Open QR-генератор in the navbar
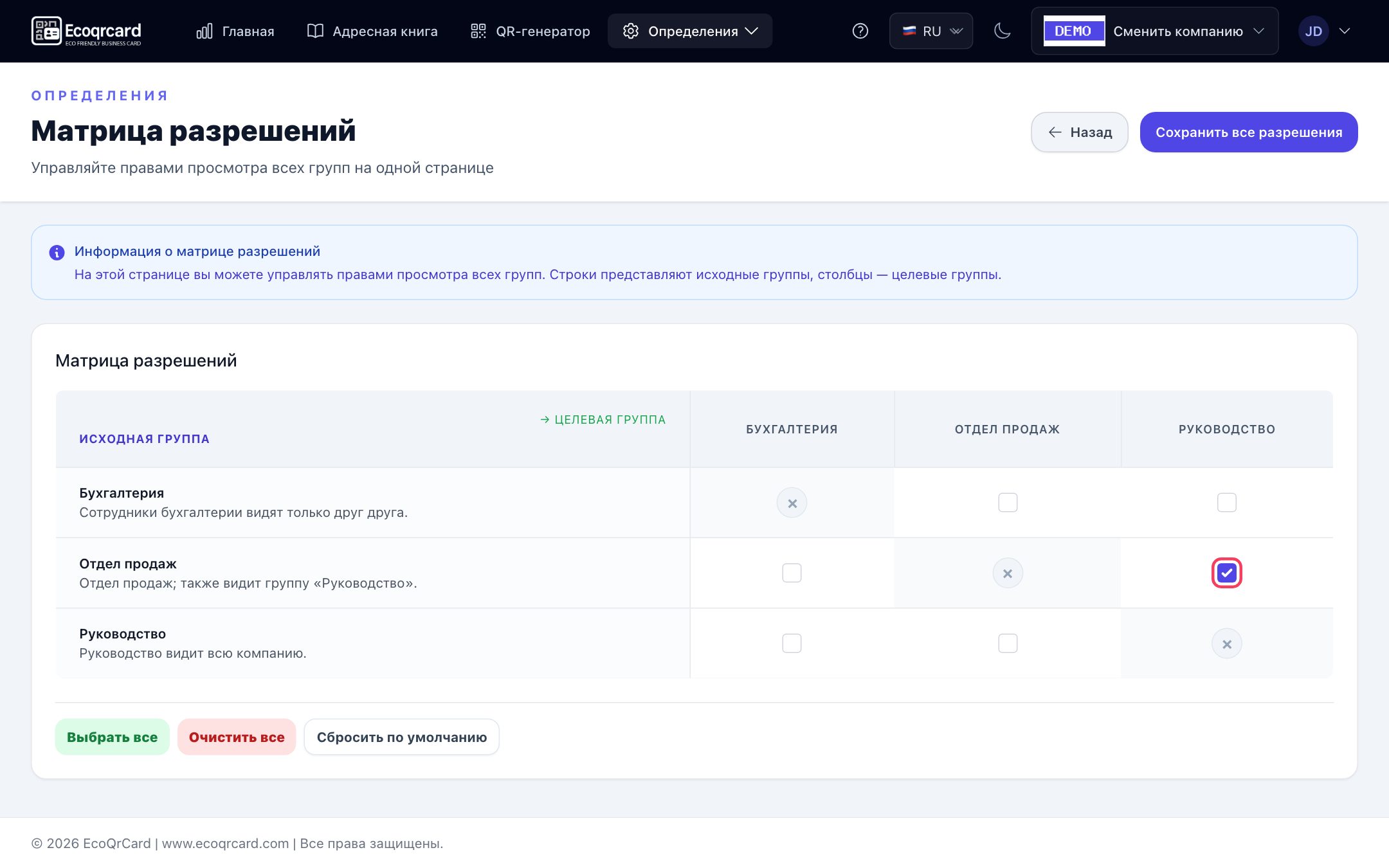 tap(530, 31)
